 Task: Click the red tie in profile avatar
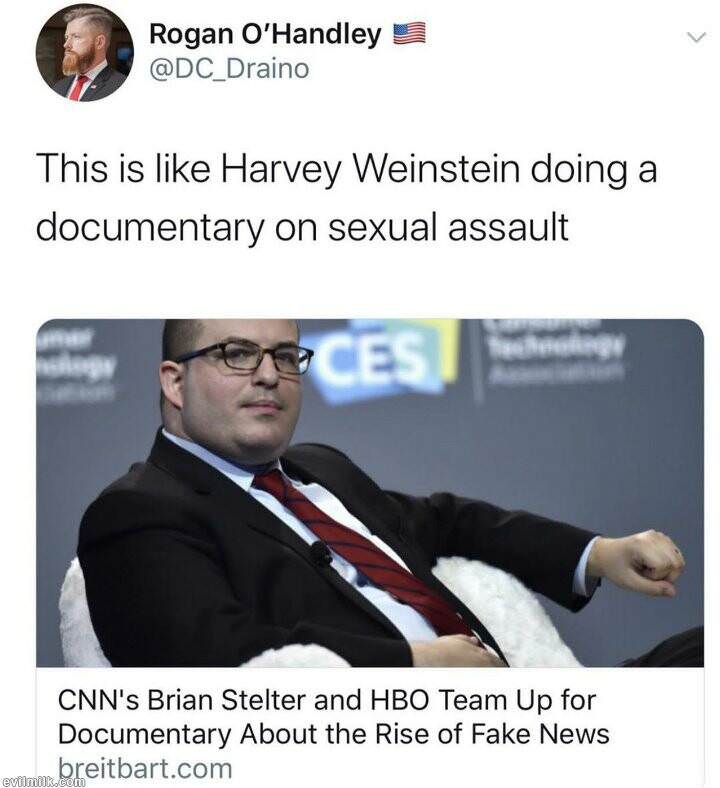[x=78, y=87]
